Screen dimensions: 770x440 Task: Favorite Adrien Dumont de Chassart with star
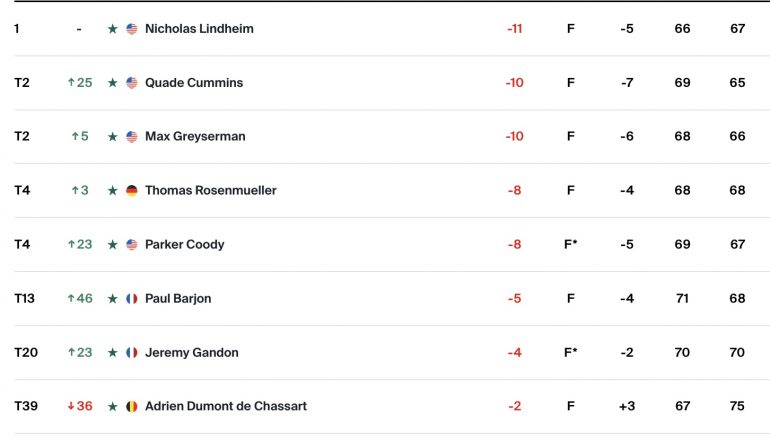click(x=112, y=407)
